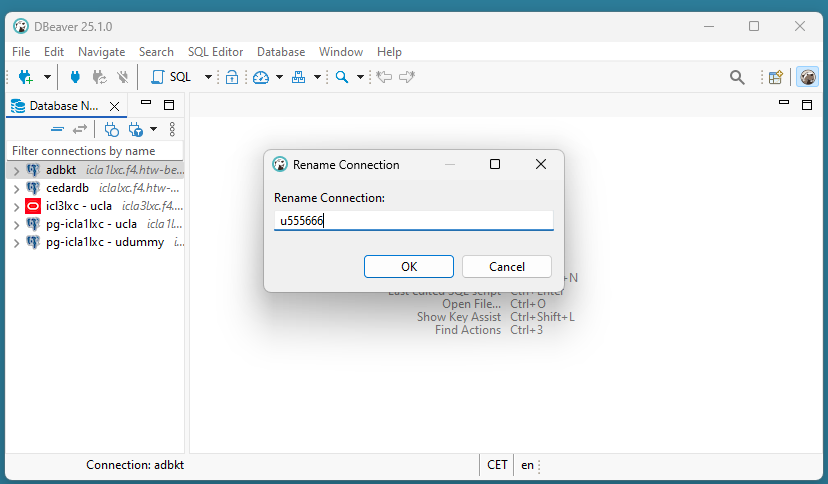Open the navigator filter dropdown arrow

click(x=153, y=129)
